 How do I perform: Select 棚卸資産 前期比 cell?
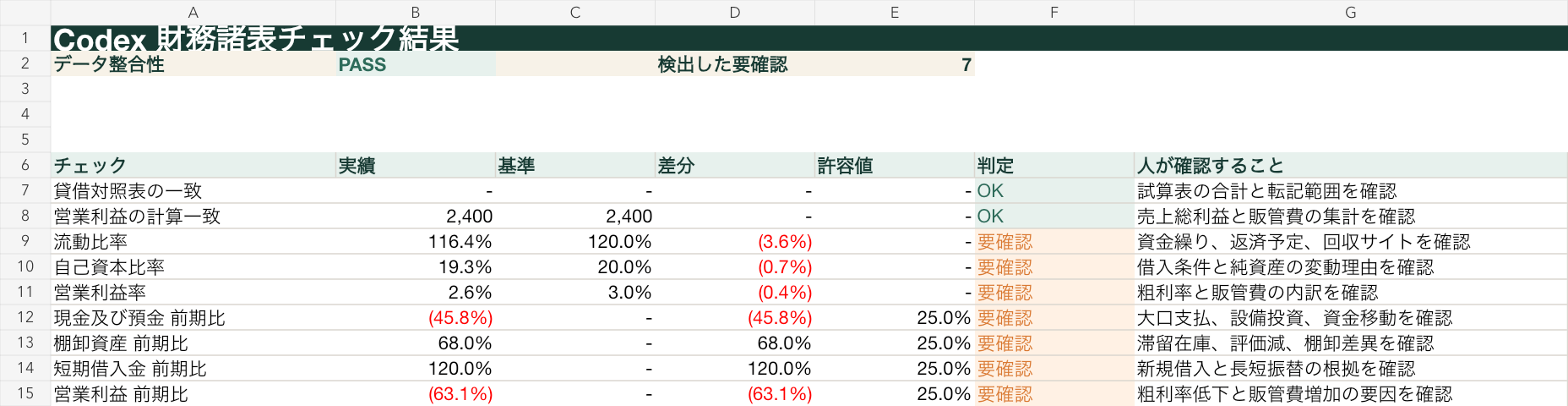[193, 343]
